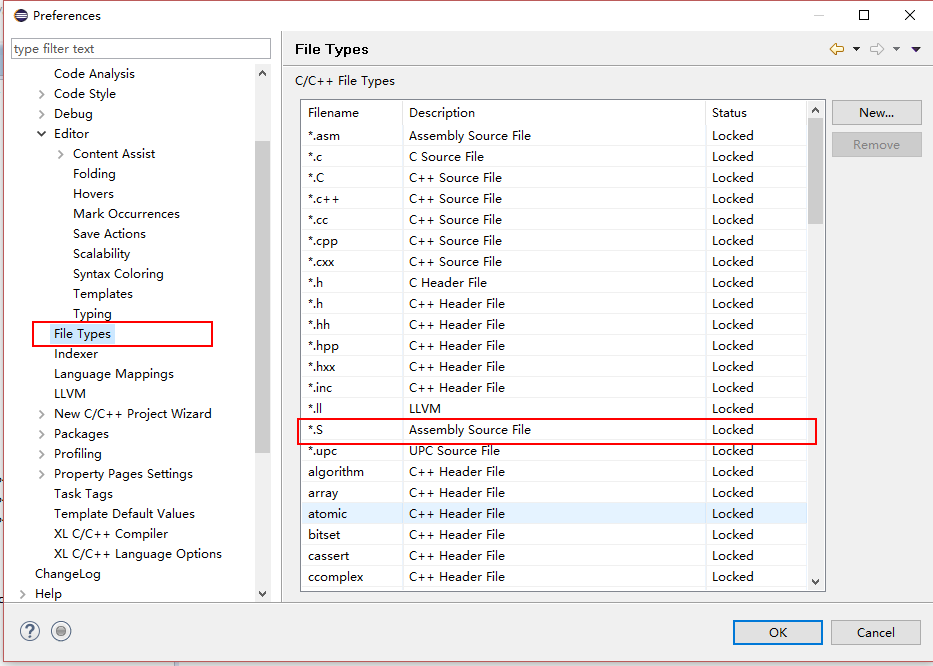Expand the Profiling tree node

click(41, 454)
